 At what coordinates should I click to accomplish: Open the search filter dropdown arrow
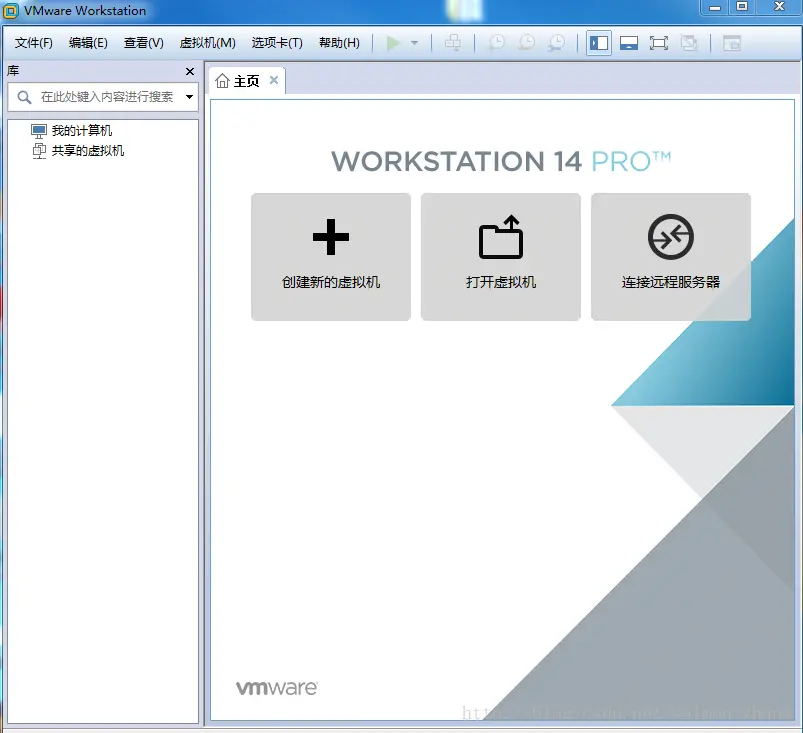(189, 97)
